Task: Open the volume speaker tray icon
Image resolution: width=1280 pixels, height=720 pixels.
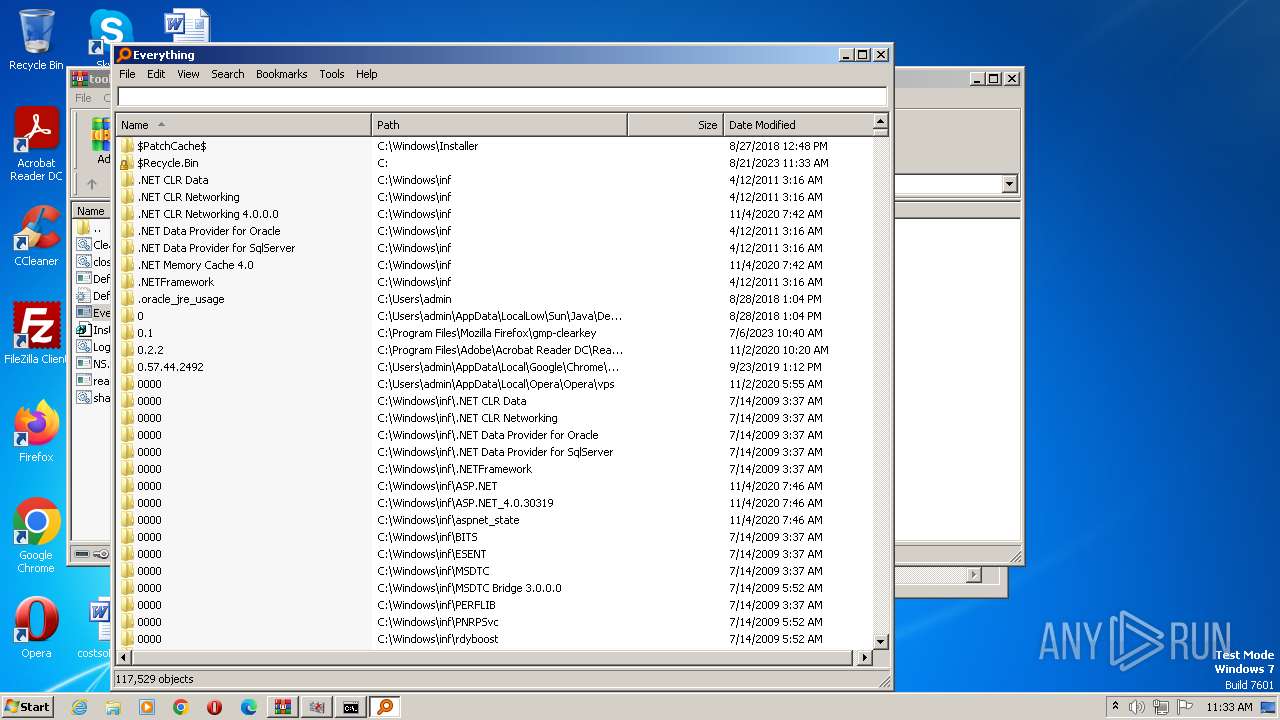Action: point(1137,707)
